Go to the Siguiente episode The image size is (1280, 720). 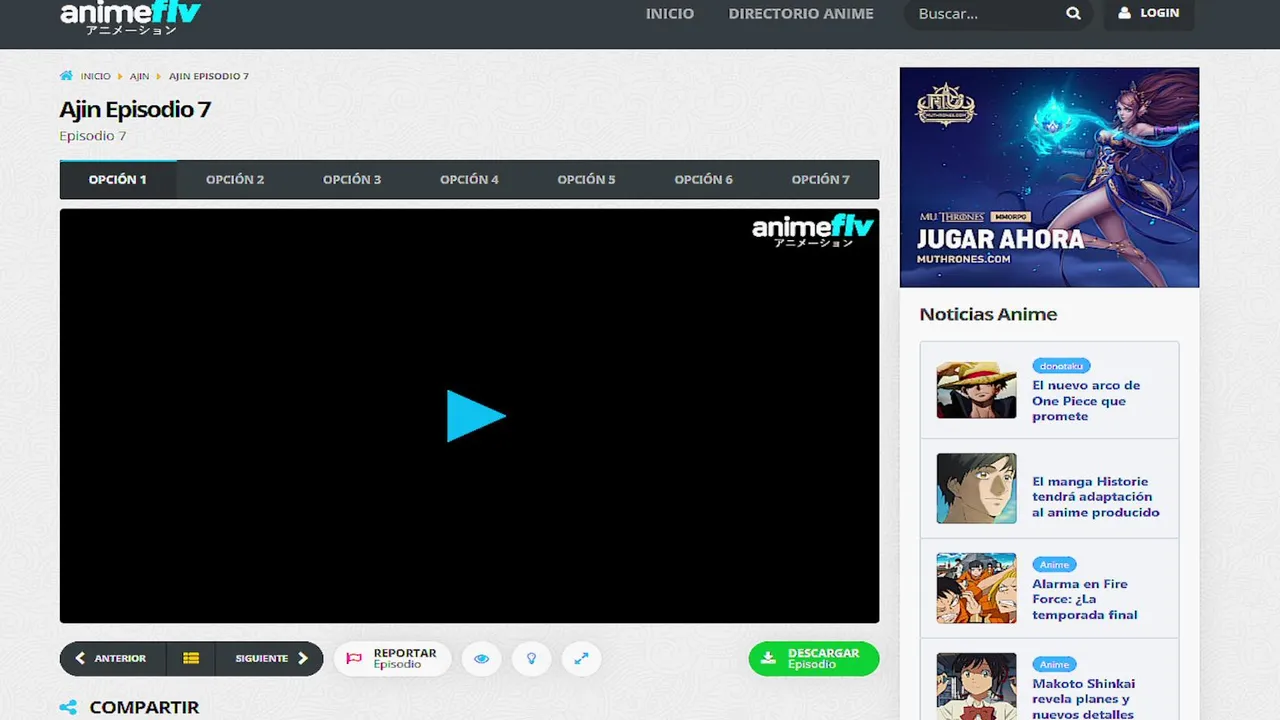270,659
